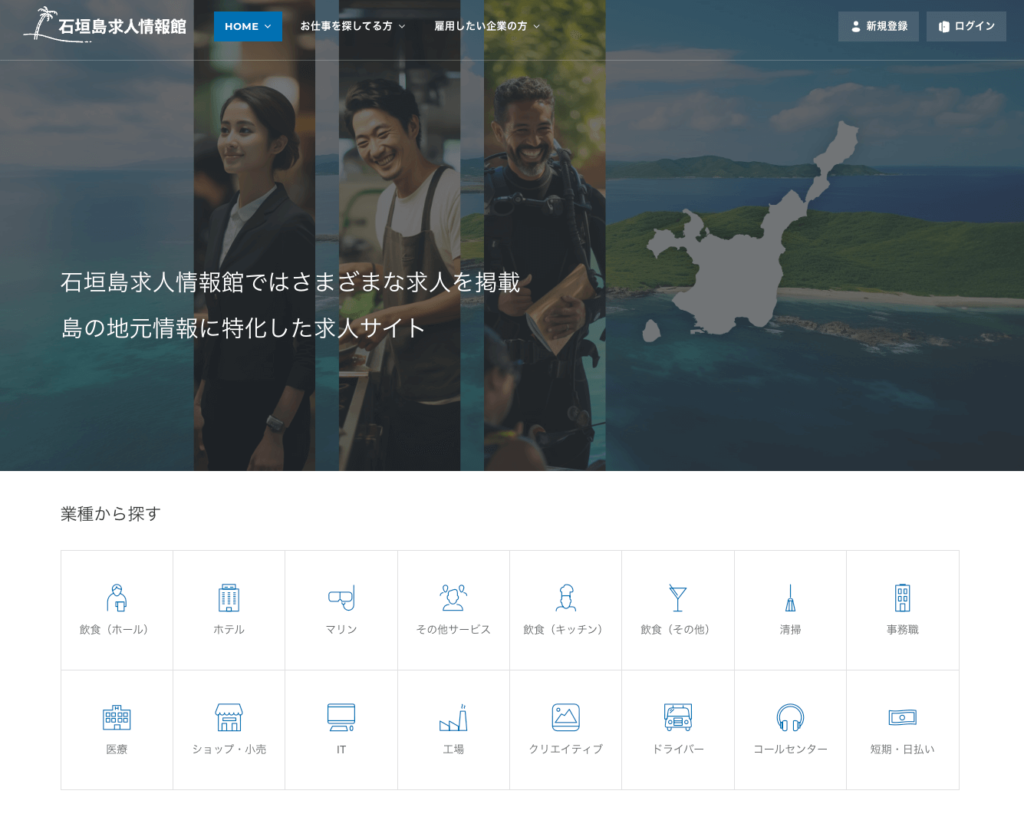Viewport: 1024px width, 817px height.
Task: Click the 石垣島求人情報館 site logo
Action: pyautogui.click(x=105, y=26)
